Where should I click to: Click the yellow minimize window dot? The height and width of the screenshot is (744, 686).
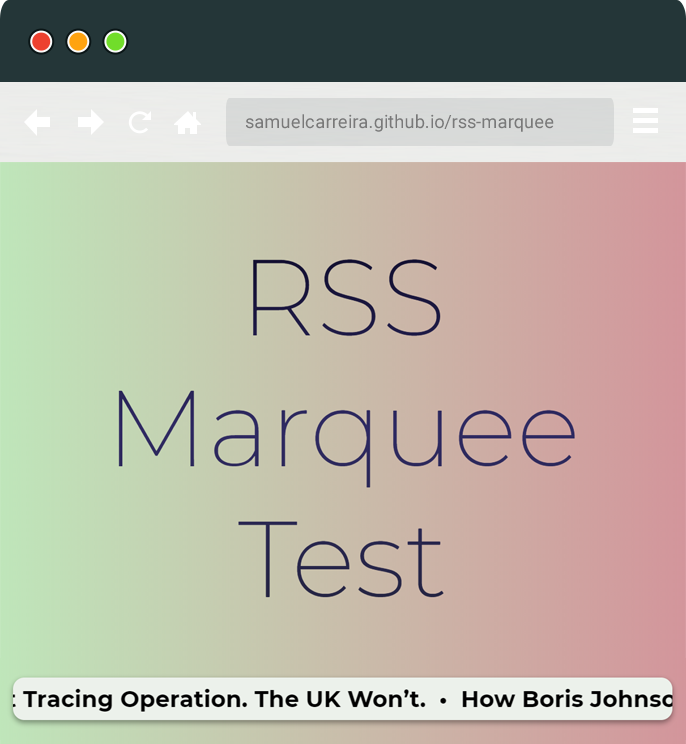[x=78, y=42]
